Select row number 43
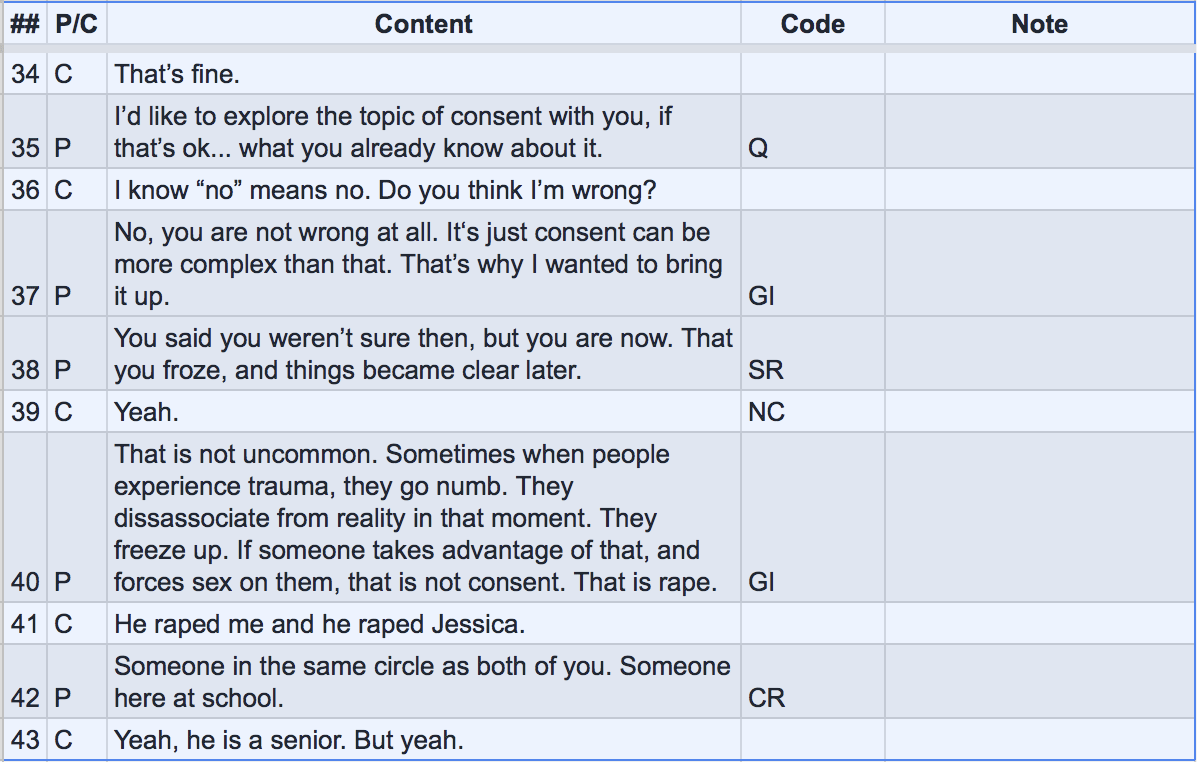 (x=24, y=741)
